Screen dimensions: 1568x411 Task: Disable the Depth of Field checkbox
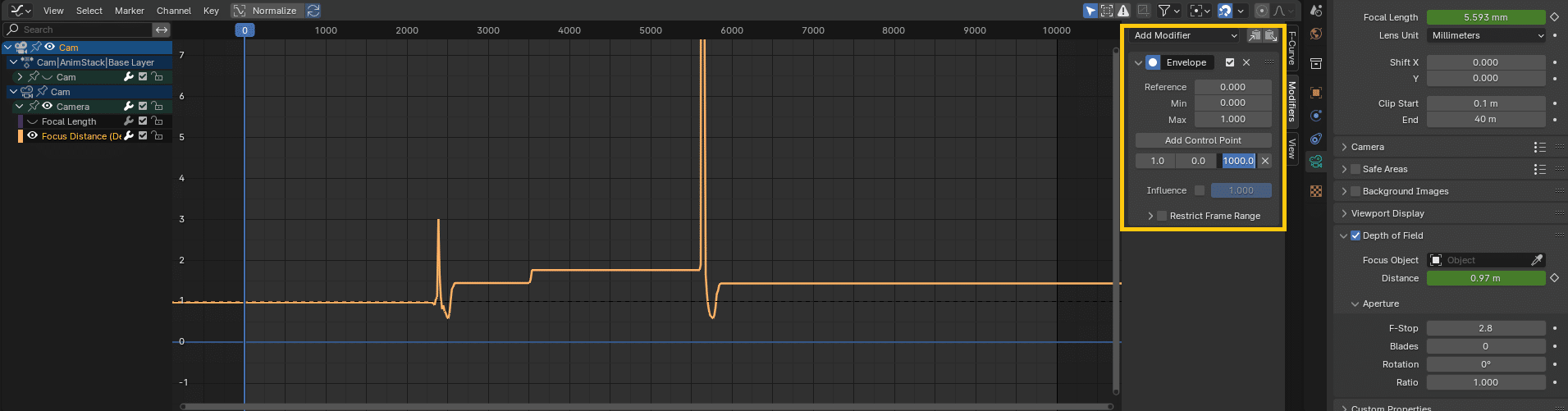[x=1355, y=235]
